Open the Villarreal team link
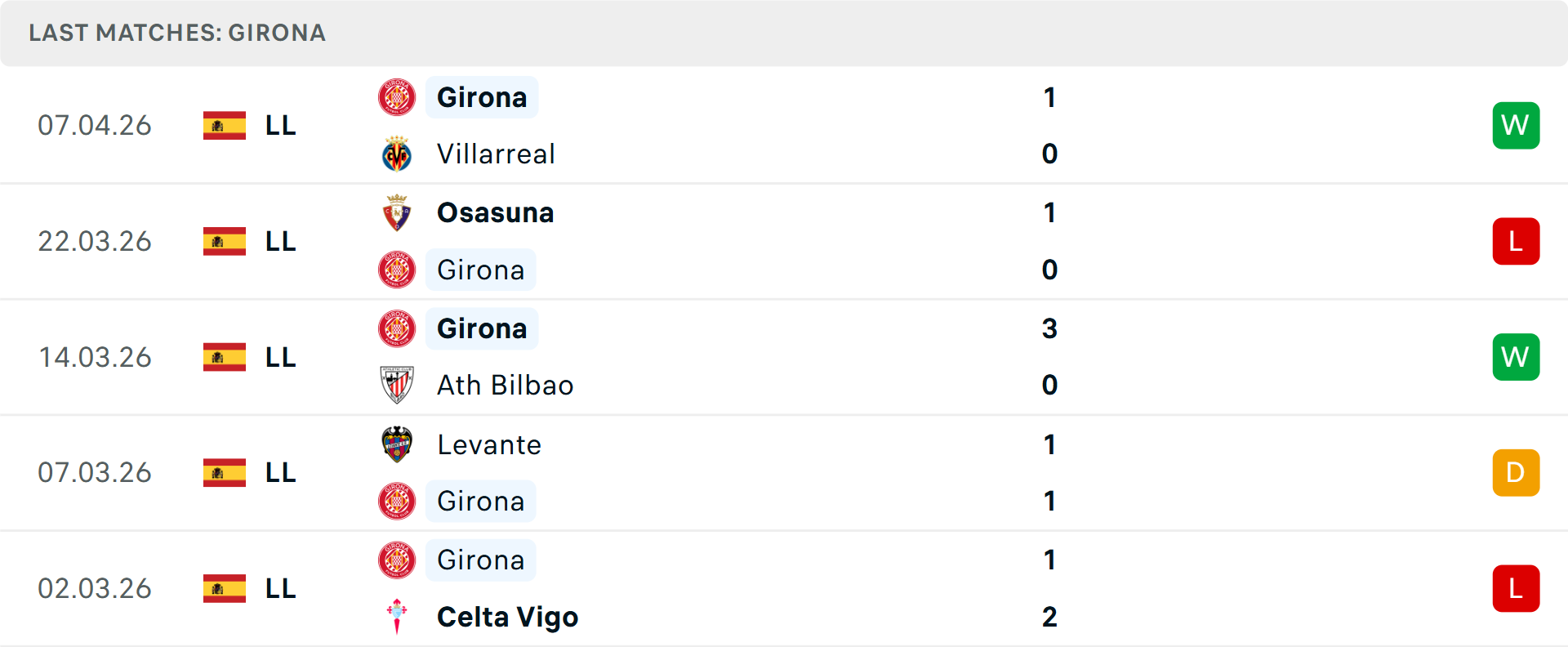The width and height of the screenshot is (1568, 647). click(x=496, y=154)
